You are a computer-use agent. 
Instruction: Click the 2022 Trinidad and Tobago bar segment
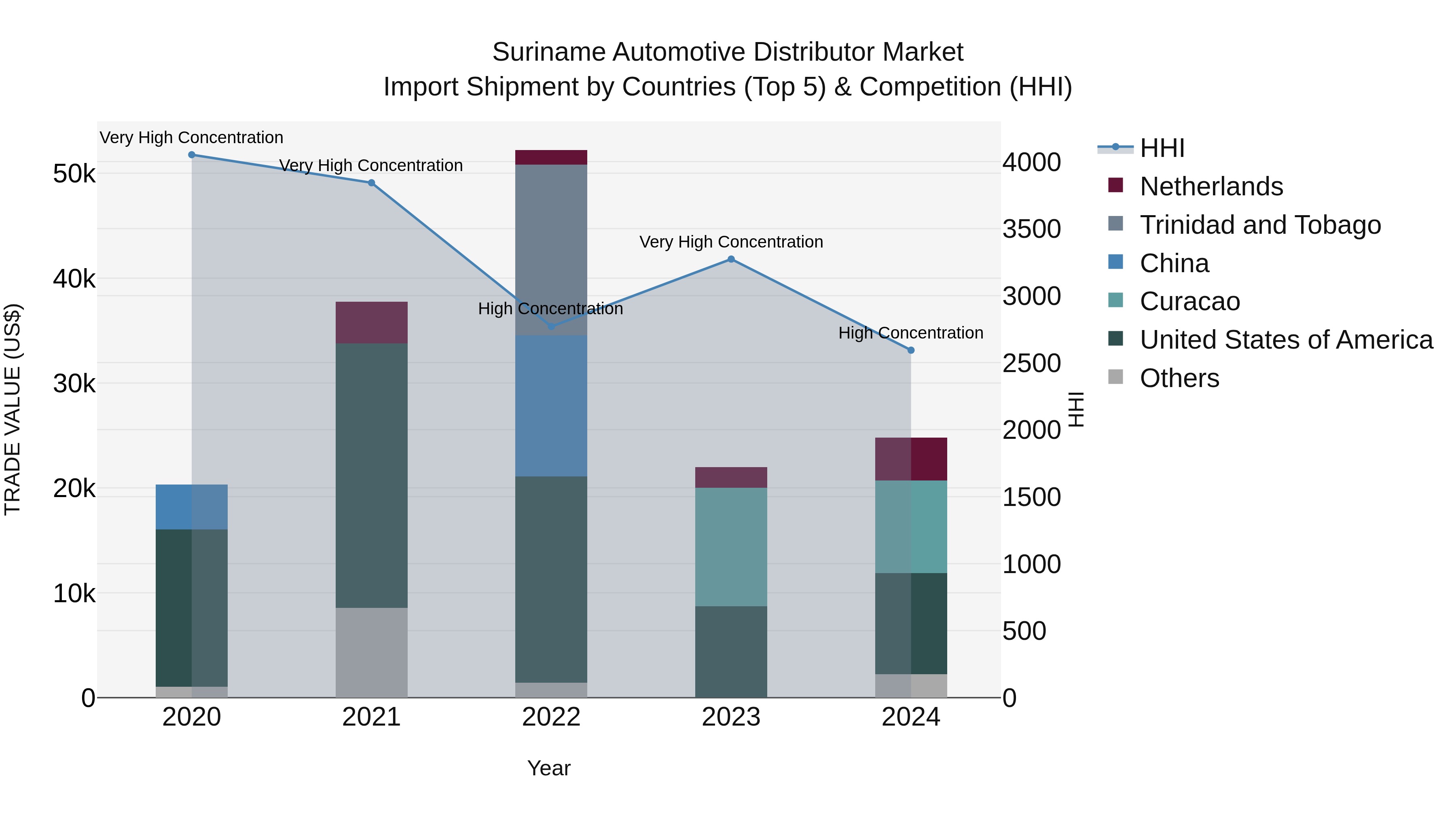(551, 250)
